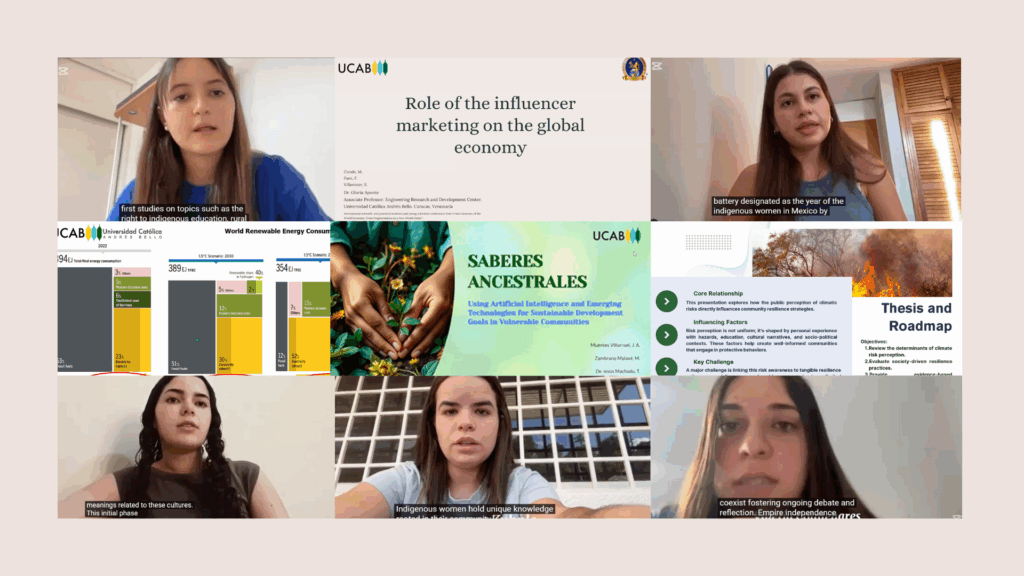Select the Saberes Ancestrales slide thumbnail
Viewport: 1024px width, 576px height.
coord(490,298)
